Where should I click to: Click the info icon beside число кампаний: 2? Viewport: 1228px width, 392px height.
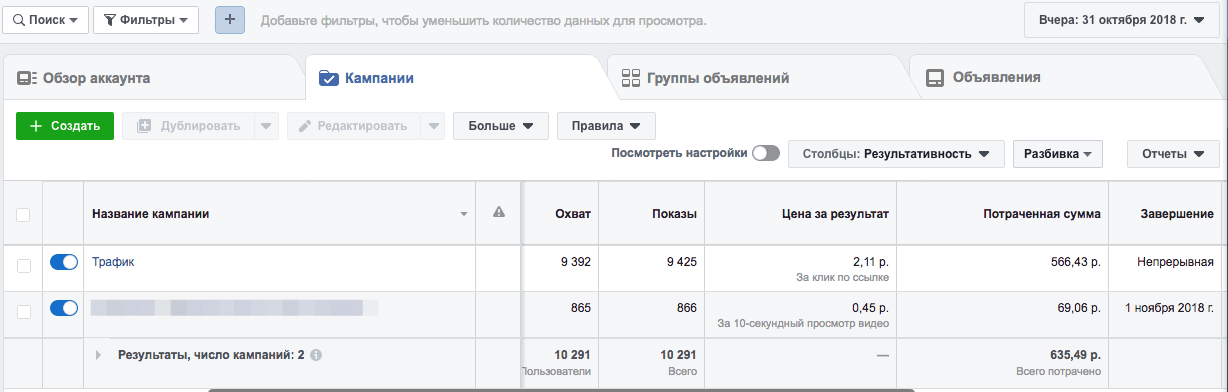(316, 354)
